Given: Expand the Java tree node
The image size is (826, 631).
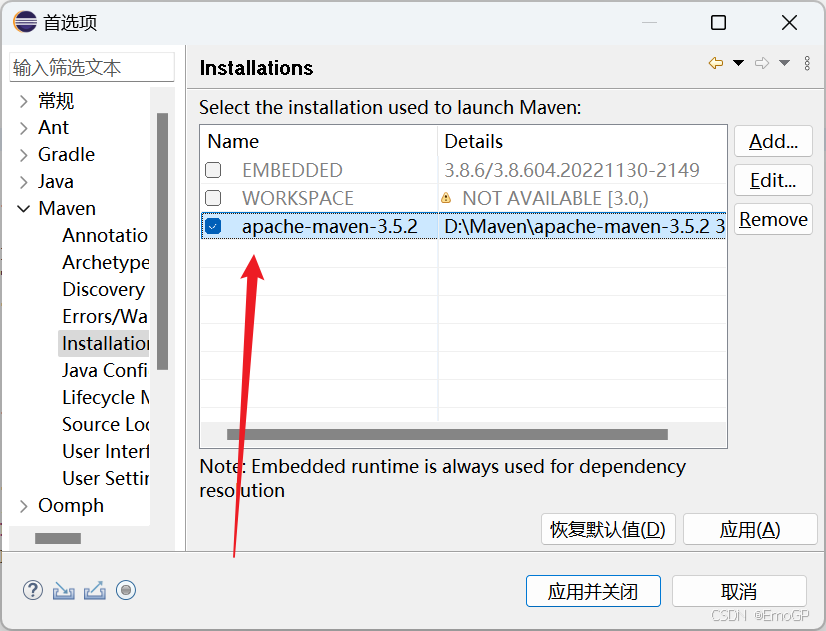Looking at the screenshot, I should [23, 182].
